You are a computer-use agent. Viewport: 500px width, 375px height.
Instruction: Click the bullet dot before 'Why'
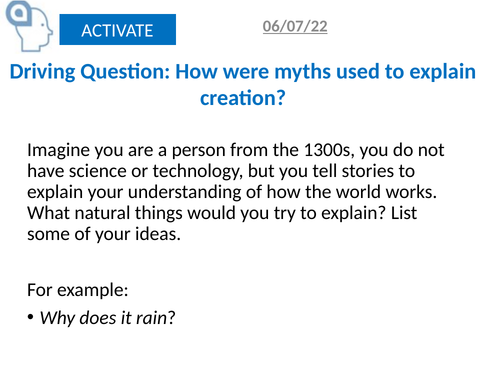30,317
